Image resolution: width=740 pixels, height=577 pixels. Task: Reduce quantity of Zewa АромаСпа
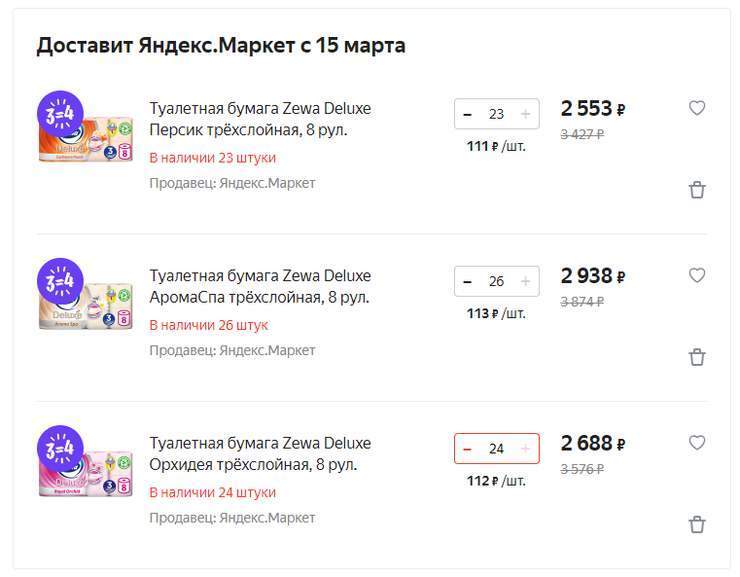(x=468, y=281)
